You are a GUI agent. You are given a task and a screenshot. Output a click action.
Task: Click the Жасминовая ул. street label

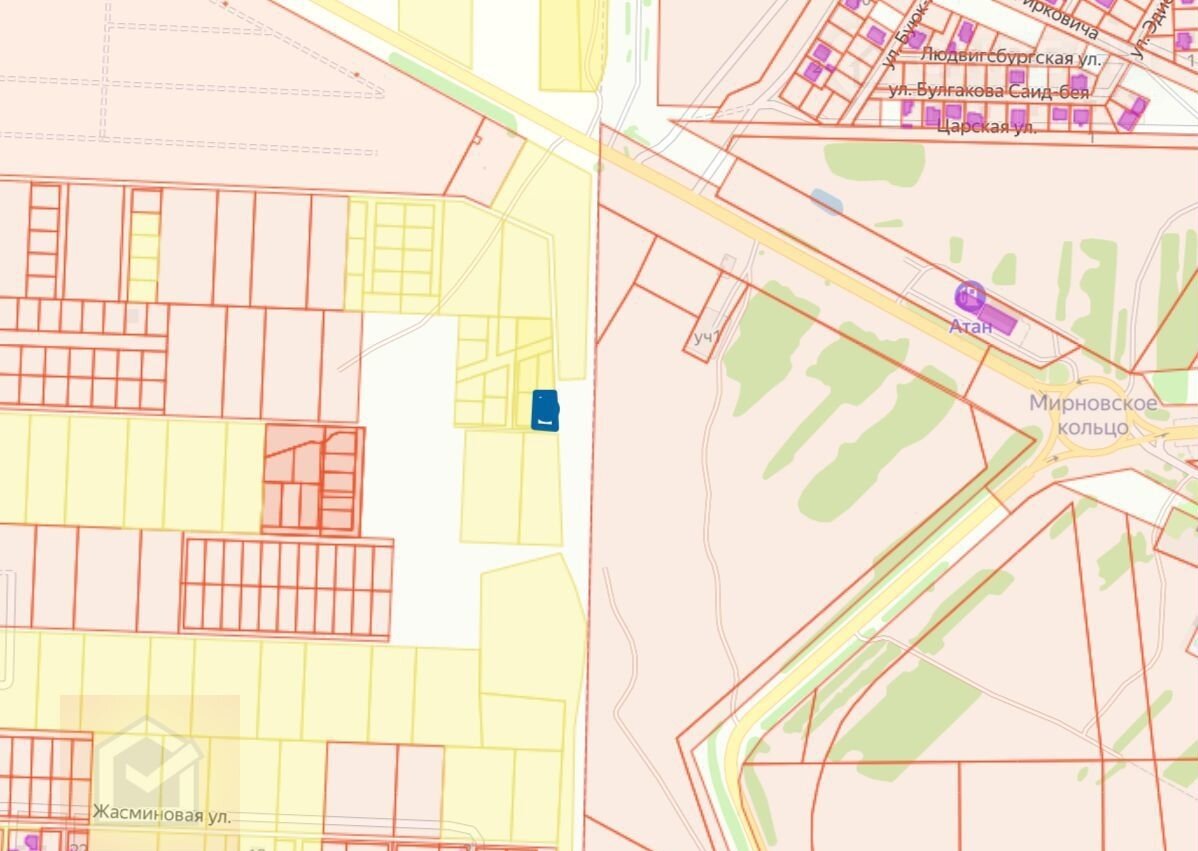click(x=161, y=814)
